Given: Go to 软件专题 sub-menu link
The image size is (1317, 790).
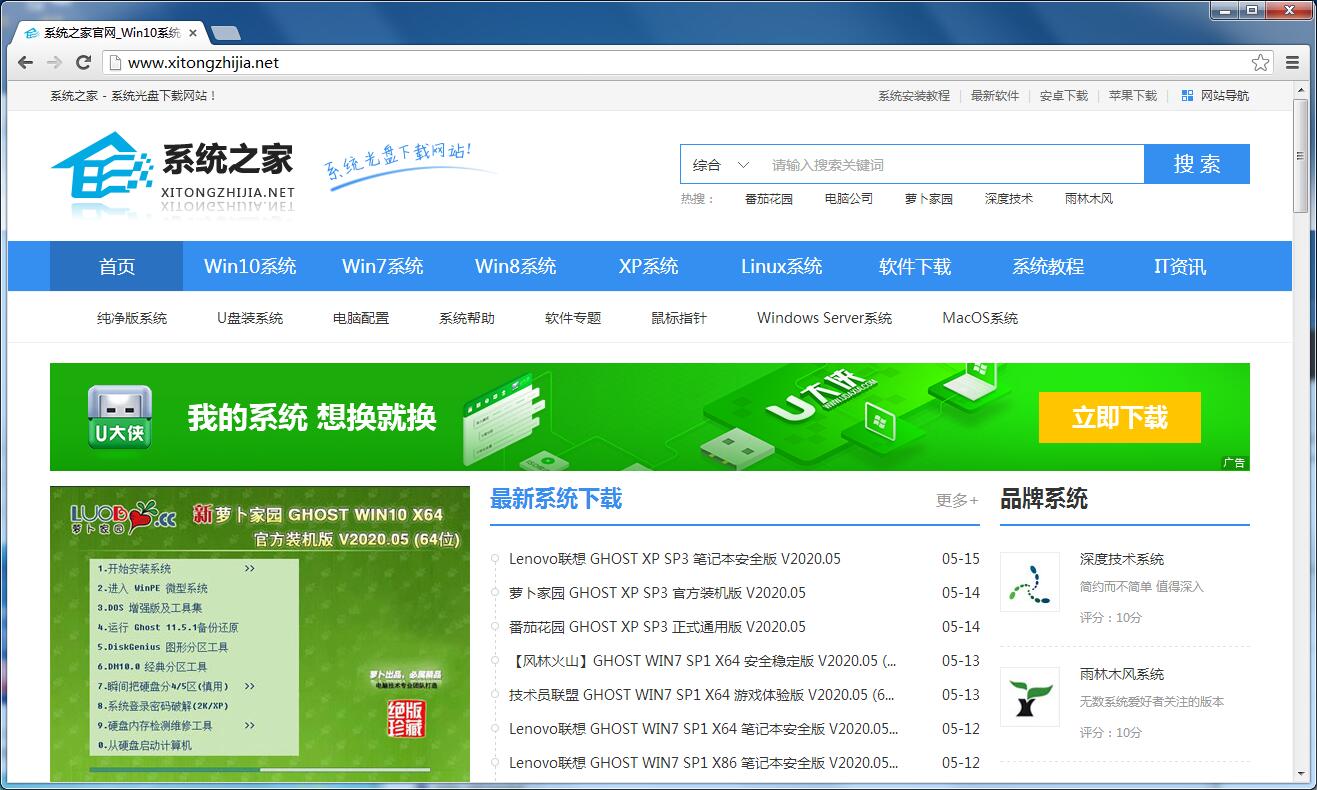Looking at the screenshot, I should tap(573, 318).
